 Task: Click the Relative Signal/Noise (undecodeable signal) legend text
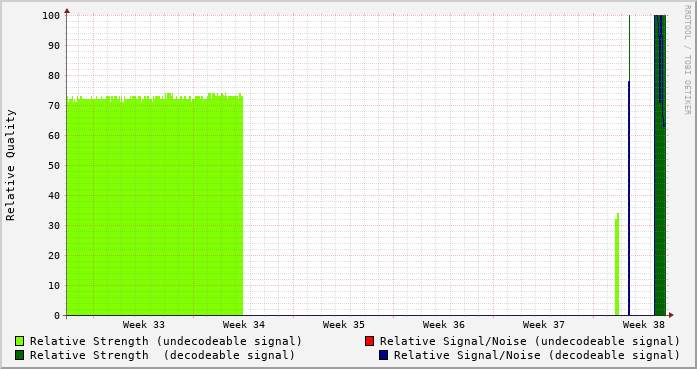point(530,341)
